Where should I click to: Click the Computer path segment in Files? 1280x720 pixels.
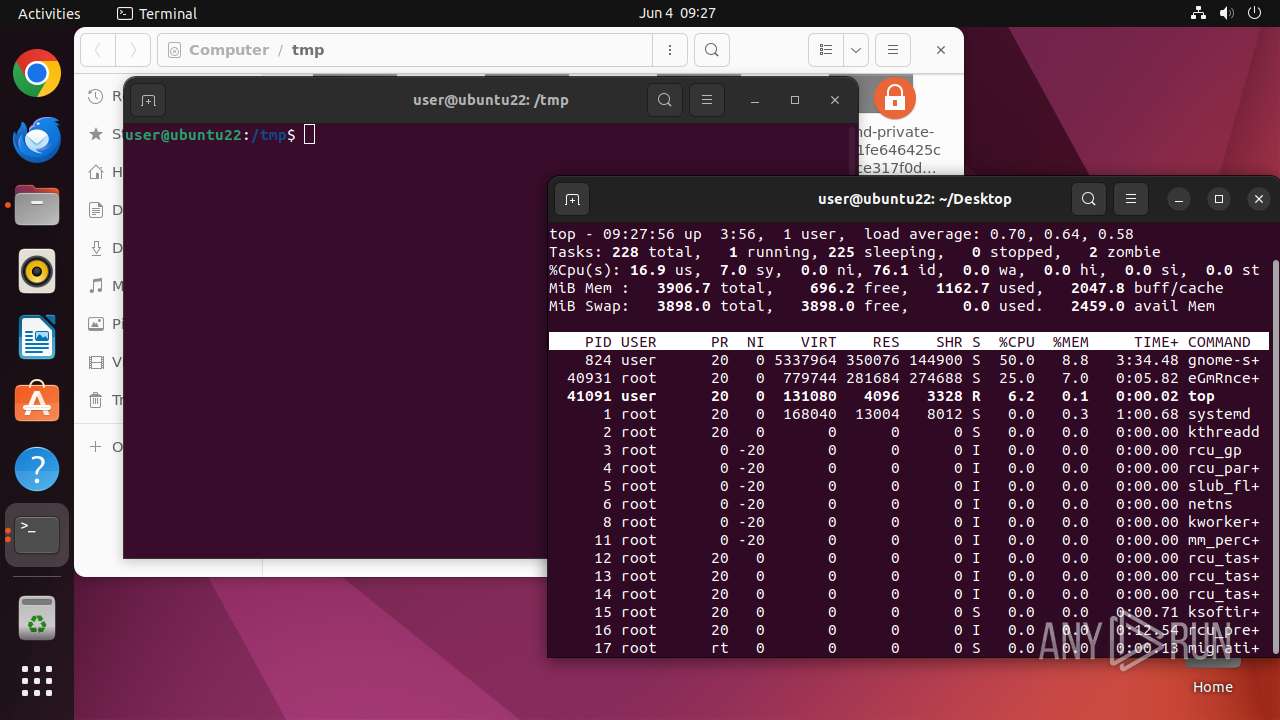(229, 50)
